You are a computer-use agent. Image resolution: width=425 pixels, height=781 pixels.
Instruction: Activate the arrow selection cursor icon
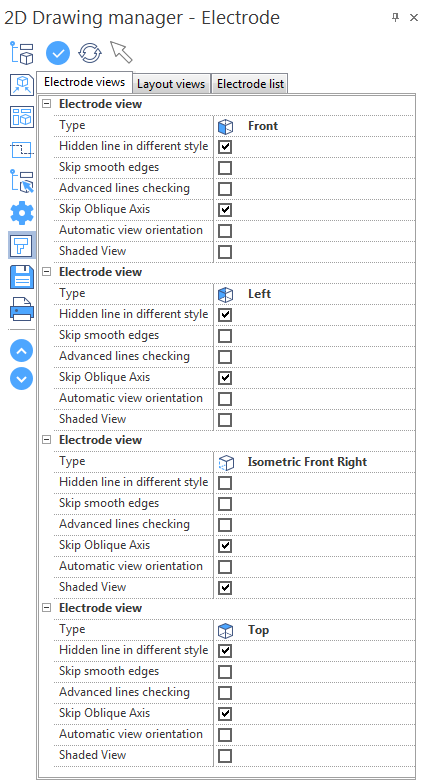click(x=121, y=52)
